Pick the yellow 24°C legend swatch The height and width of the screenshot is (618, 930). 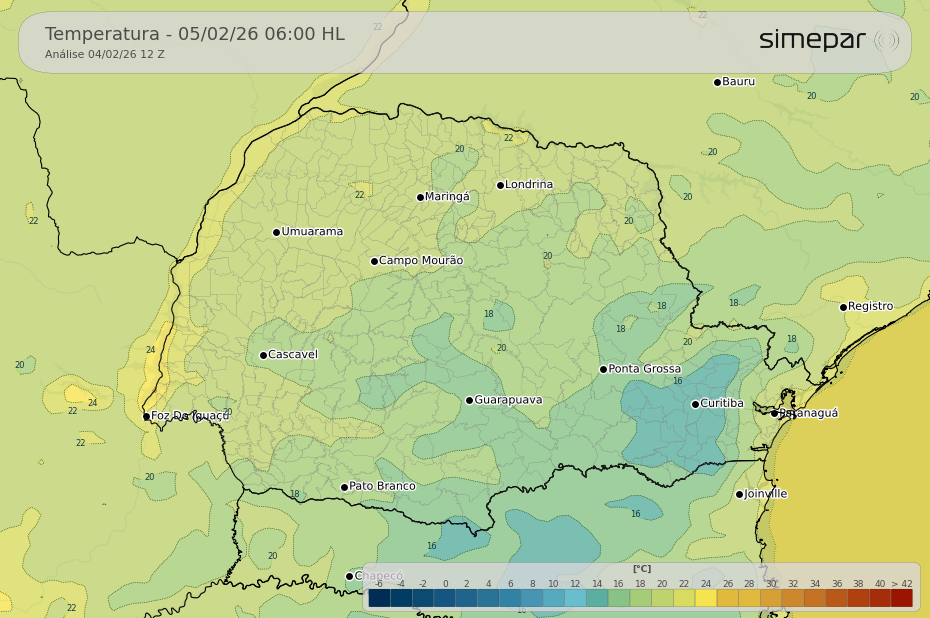(705, 598)
